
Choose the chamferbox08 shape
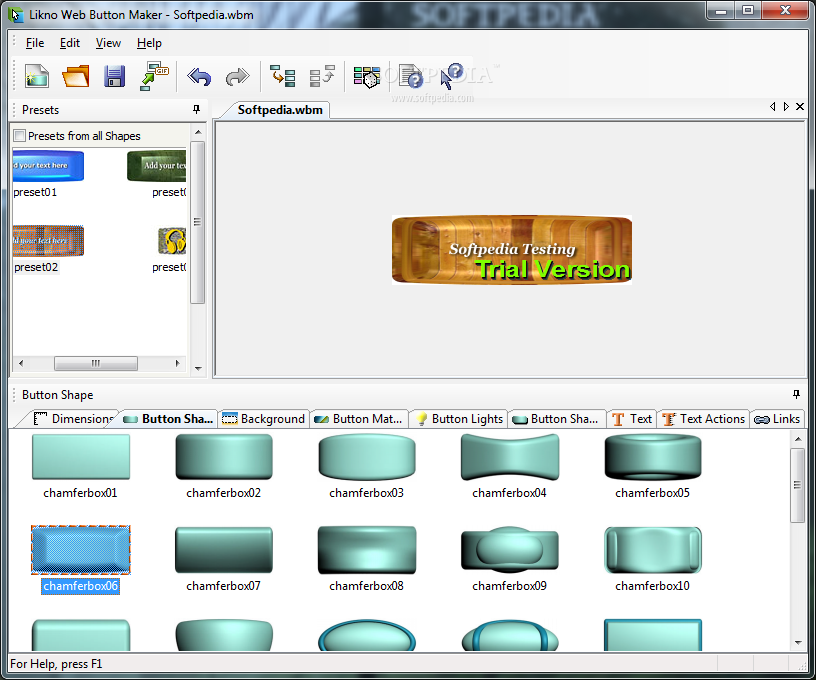tap(367, 550)
